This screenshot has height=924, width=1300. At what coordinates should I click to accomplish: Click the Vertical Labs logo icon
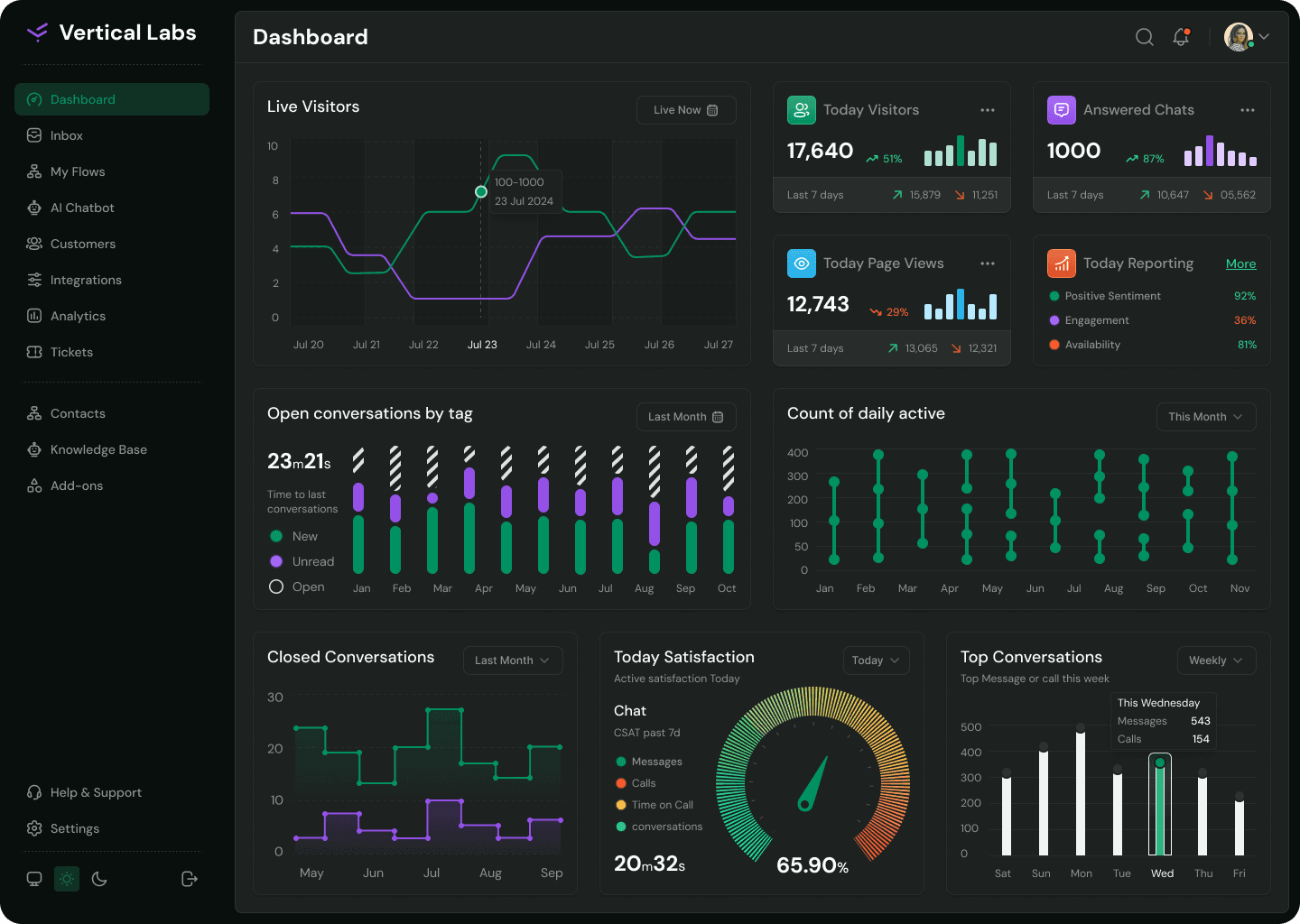37,32
